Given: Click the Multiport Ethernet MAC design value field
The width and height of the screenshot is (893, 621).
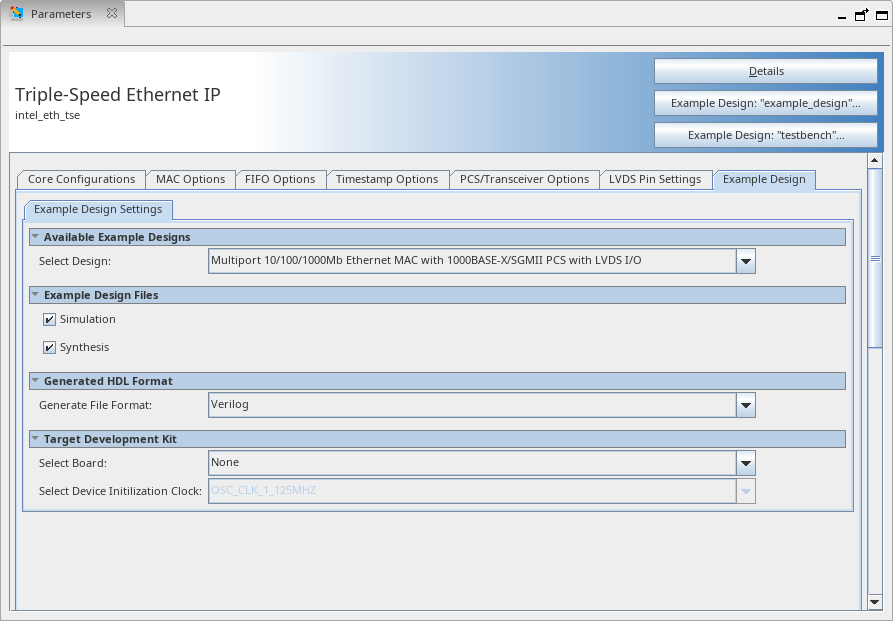Looking at the screenshot, I should [472, 261].
